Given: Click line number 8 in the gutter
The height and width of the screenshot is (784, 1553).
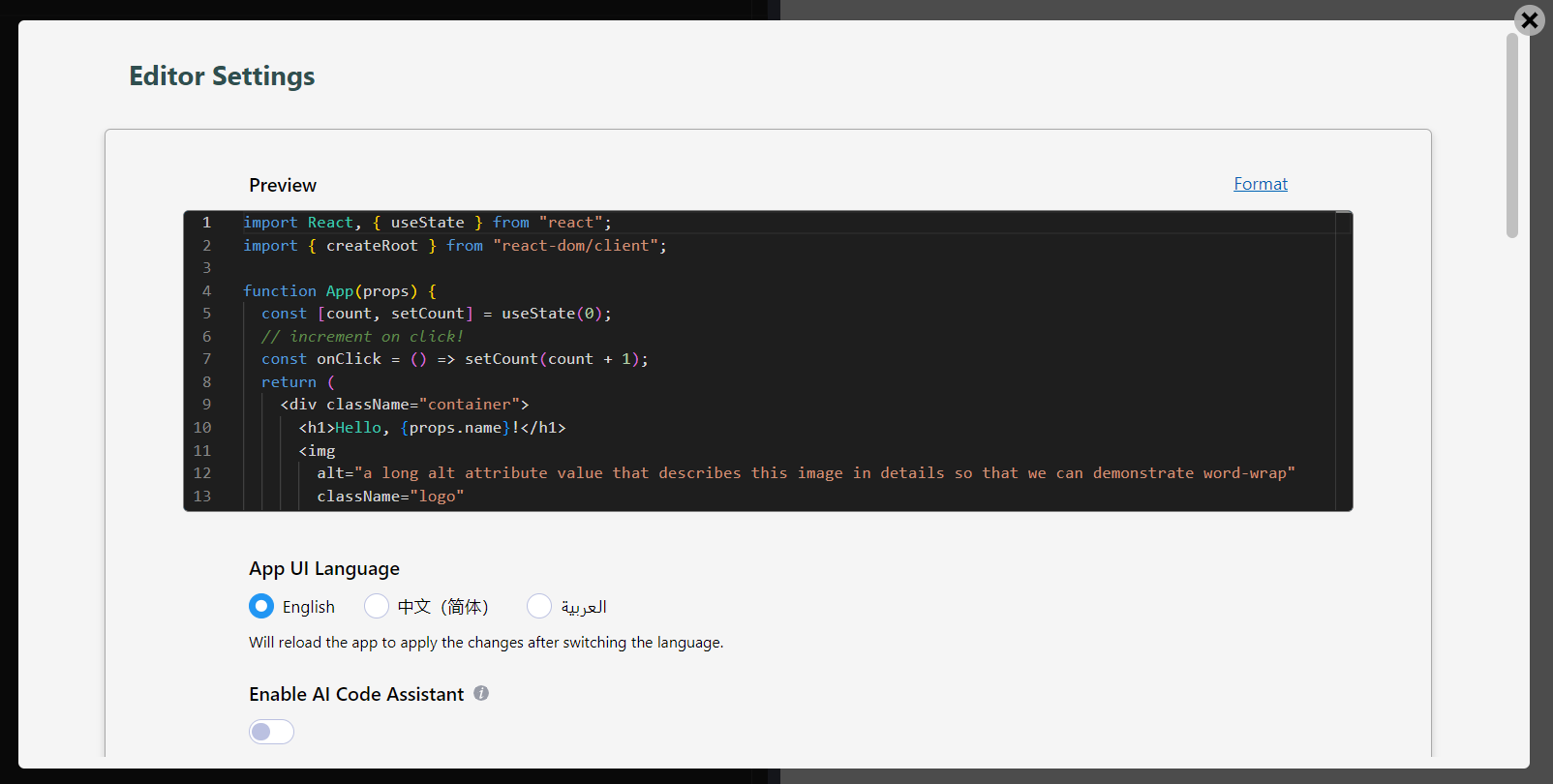Looking at the screenshot, I should [206, 382].
